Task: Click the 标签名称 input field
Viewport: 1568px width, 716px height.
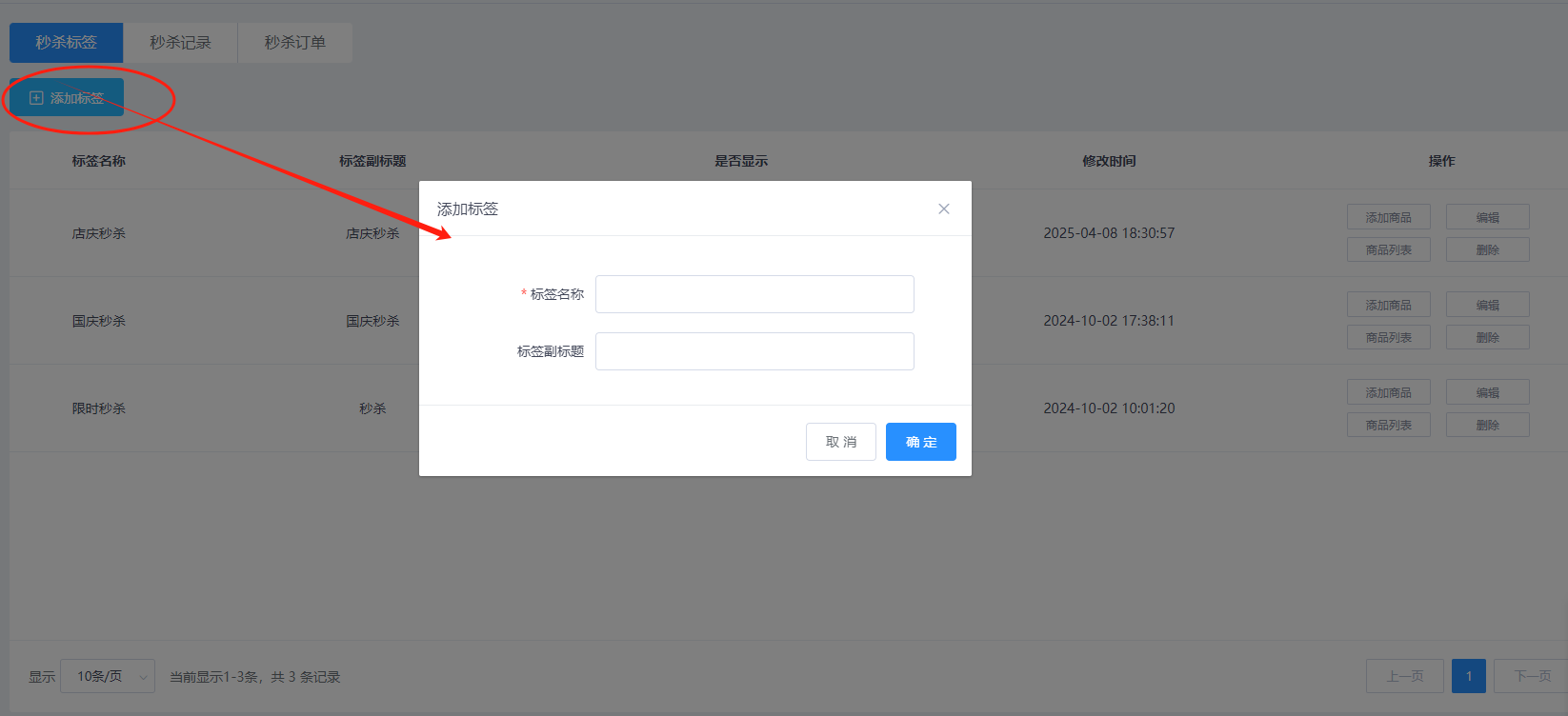Action: [754, 294]
